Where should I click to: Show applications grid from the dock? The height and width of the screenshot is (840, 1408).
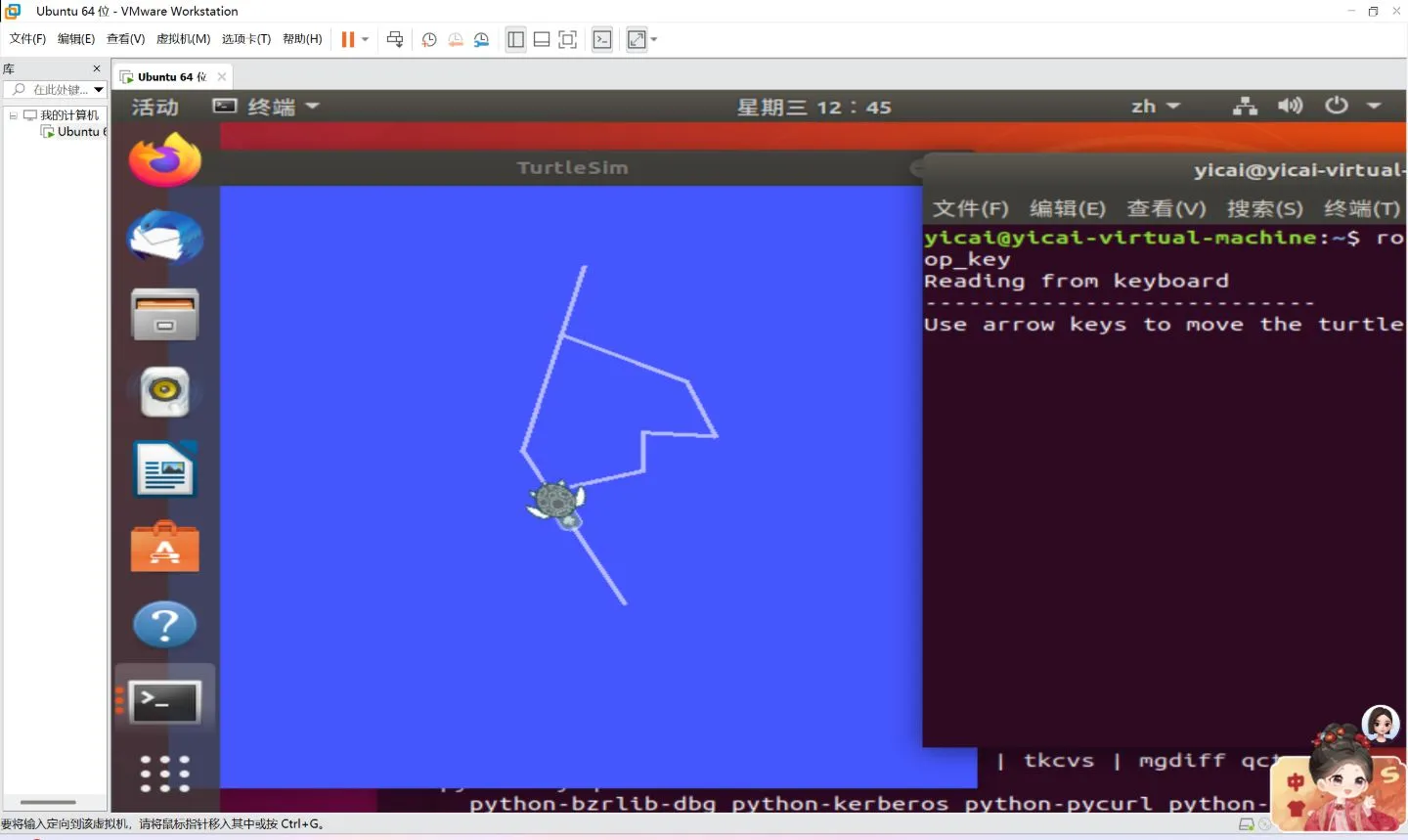[x=164, y=773]
